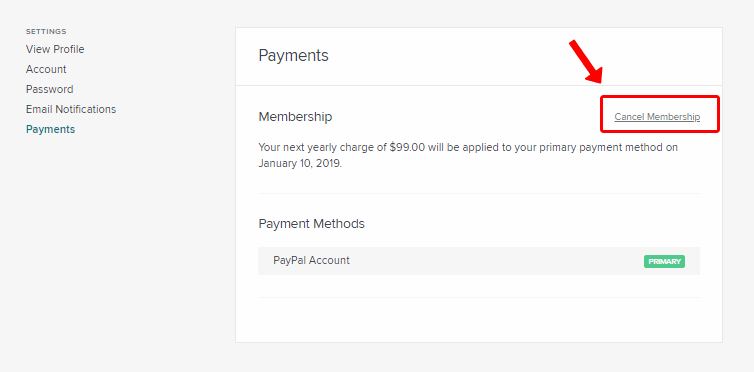Click the January 10, 2019 date text

(300, 163)
